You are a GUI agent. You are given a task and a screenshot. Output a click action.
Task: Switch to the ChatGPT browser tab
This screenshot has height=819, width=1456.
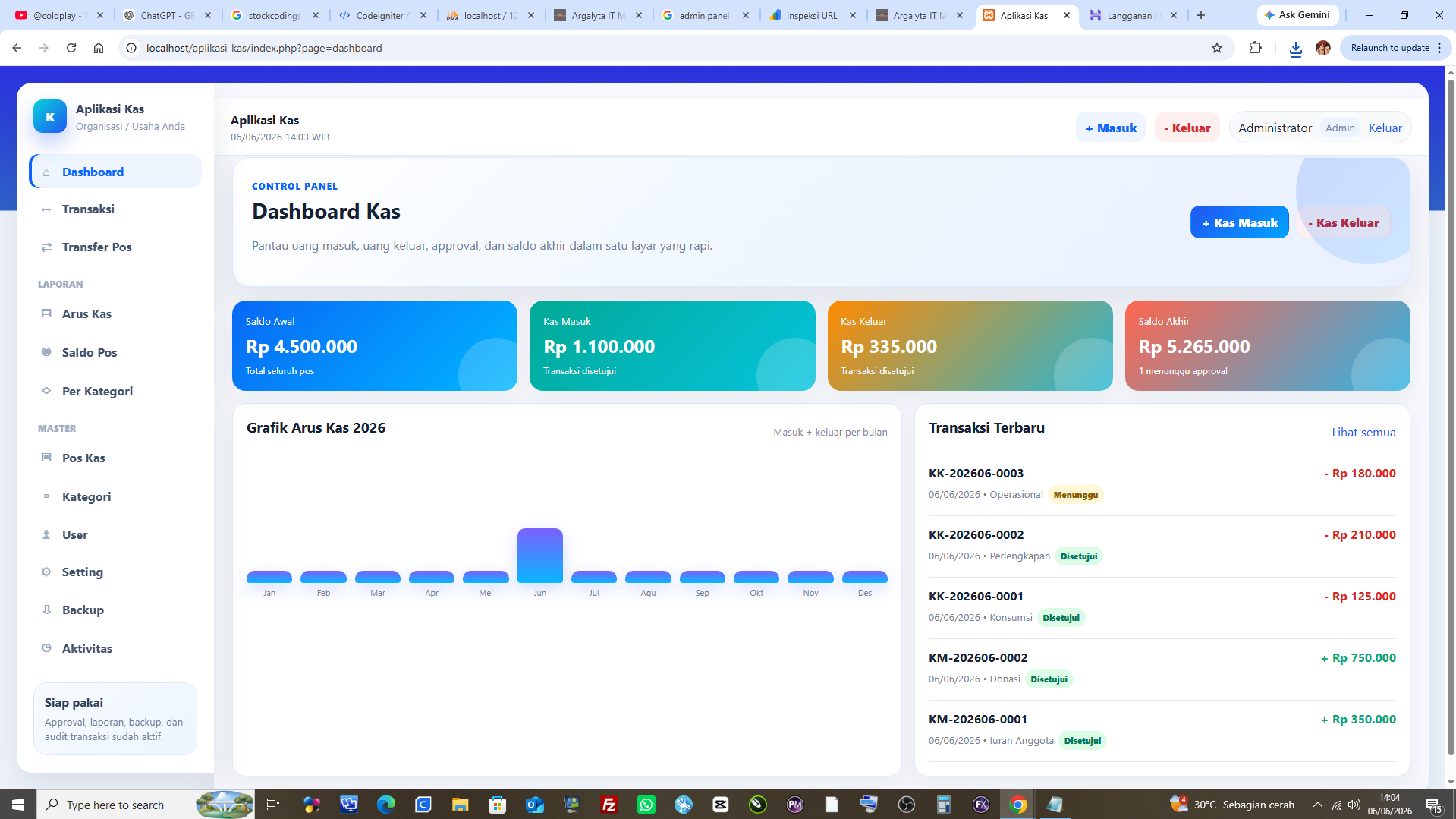[x=168, y=15]
